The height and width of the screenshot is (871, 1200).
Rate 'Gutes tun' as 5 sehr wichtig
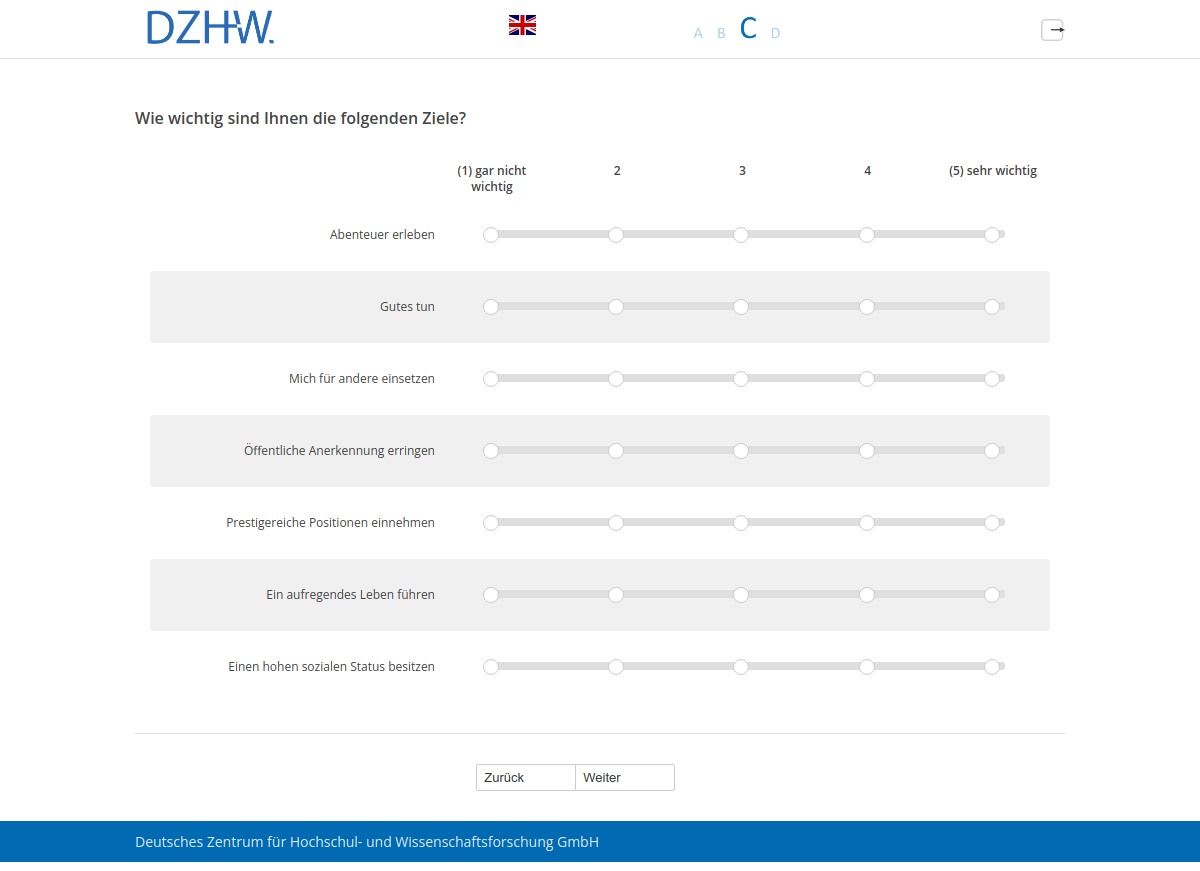(991, 307)
